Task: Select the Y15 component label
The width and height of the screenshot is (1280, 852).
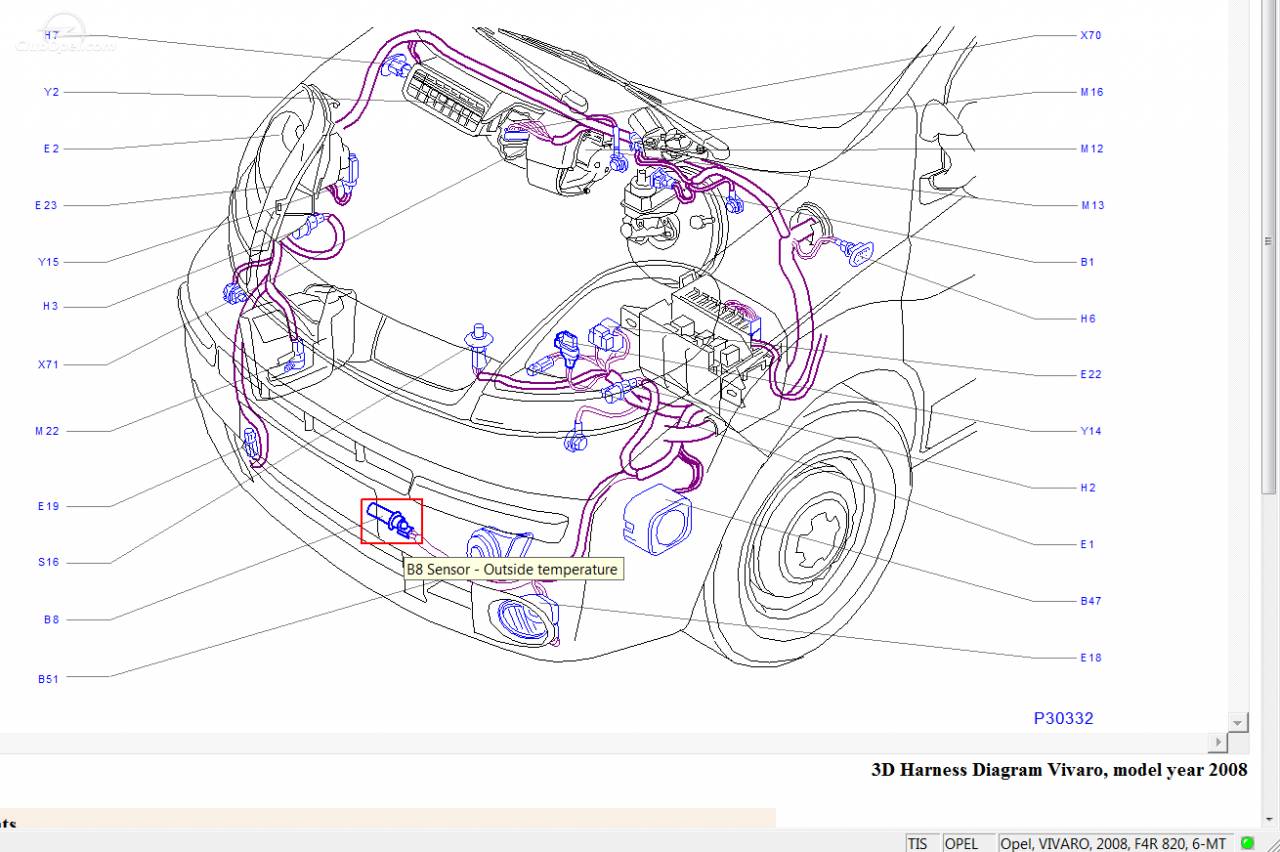Action: click(x=49, y=262)
